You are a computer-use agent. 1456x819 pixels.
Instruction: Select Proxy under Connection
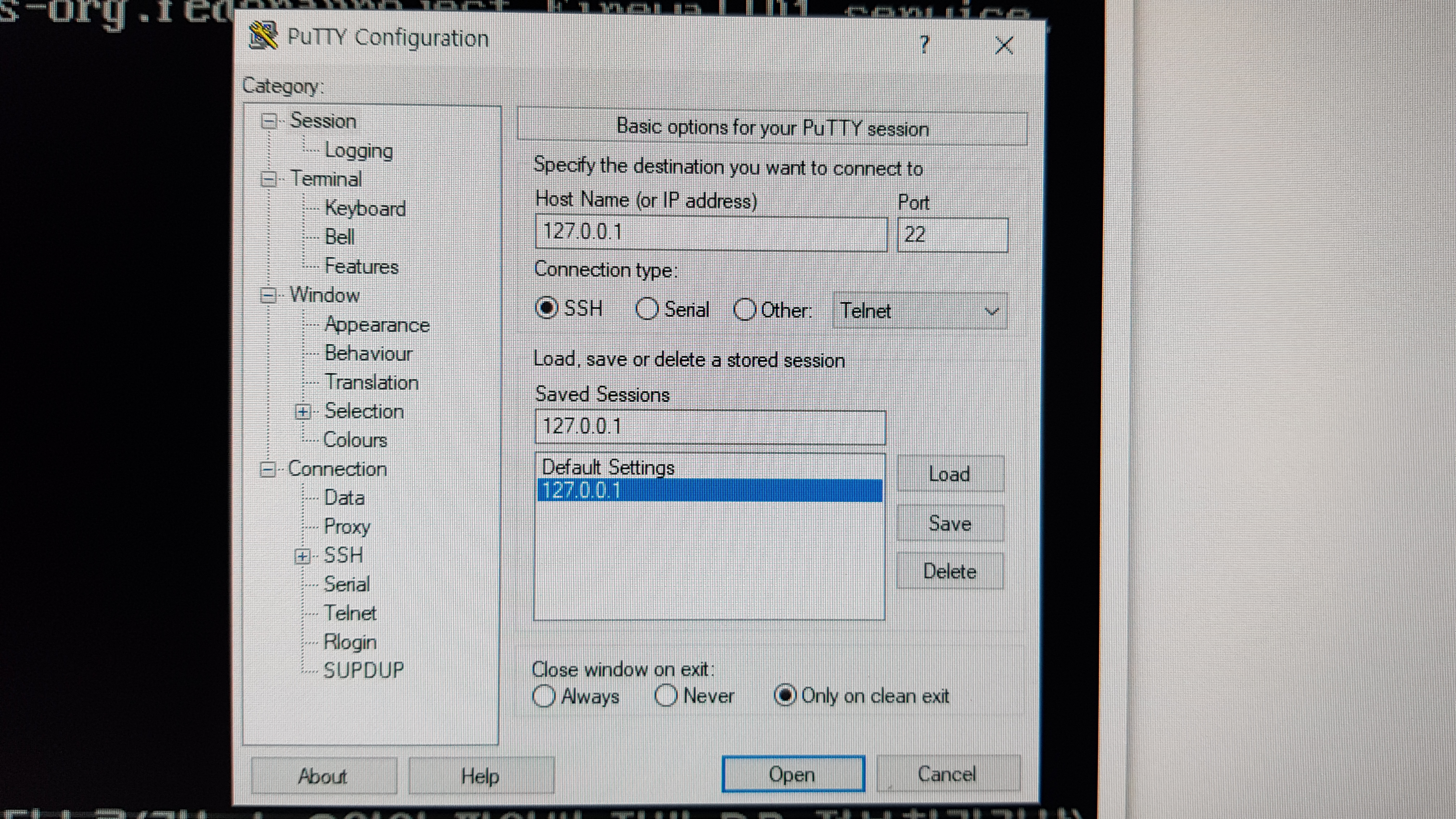pos(346,527)
